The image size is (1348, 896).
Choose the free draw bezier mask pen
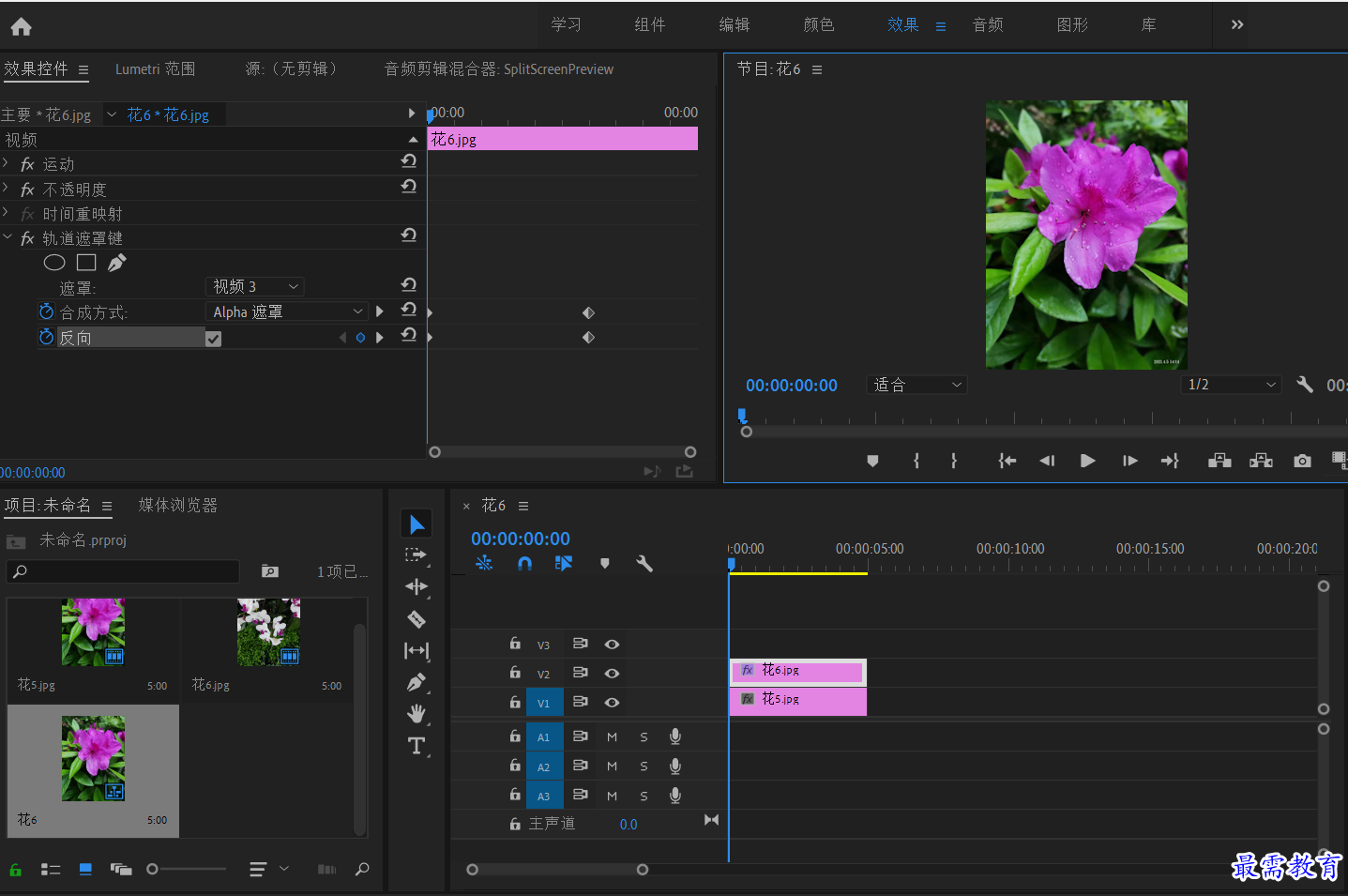coord(116,263)
